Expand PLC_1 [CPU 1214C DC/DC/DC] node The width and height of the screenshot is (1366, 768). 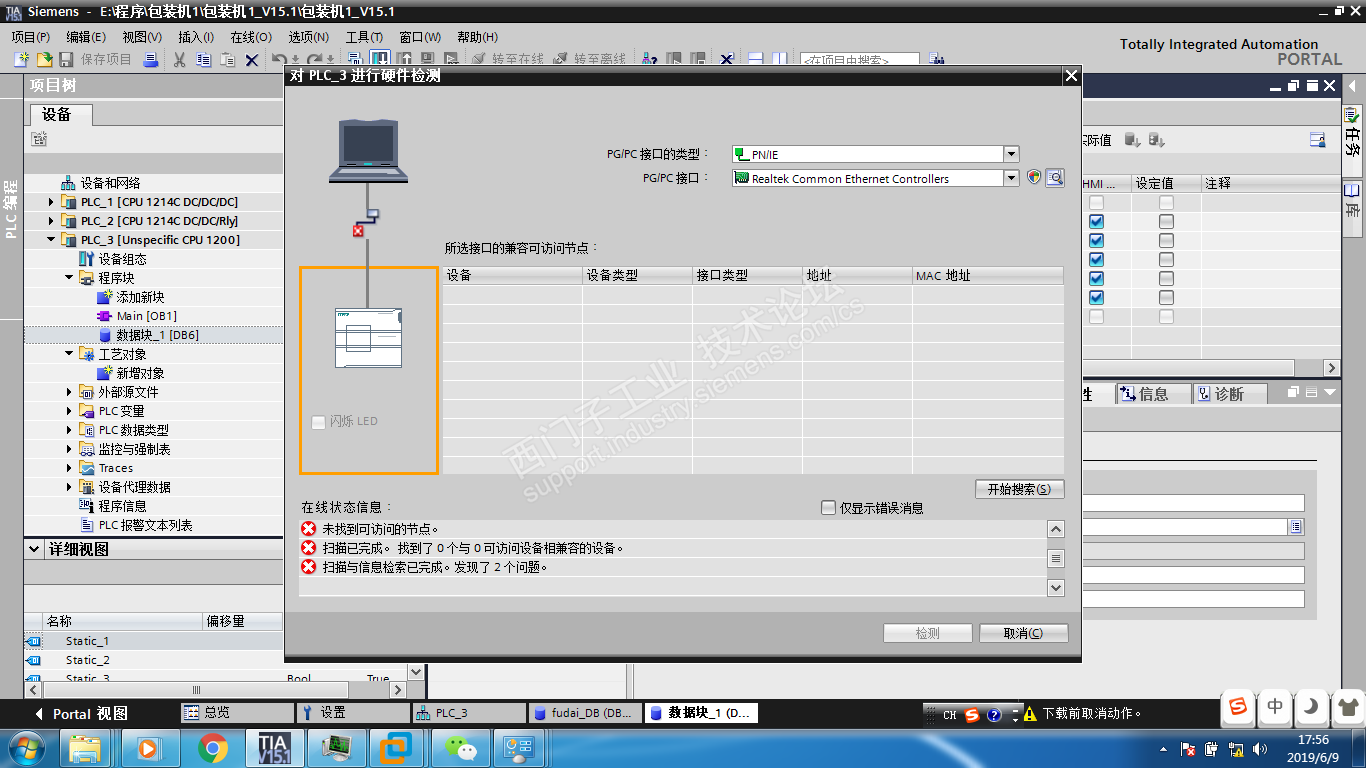[x=52, y=202]
